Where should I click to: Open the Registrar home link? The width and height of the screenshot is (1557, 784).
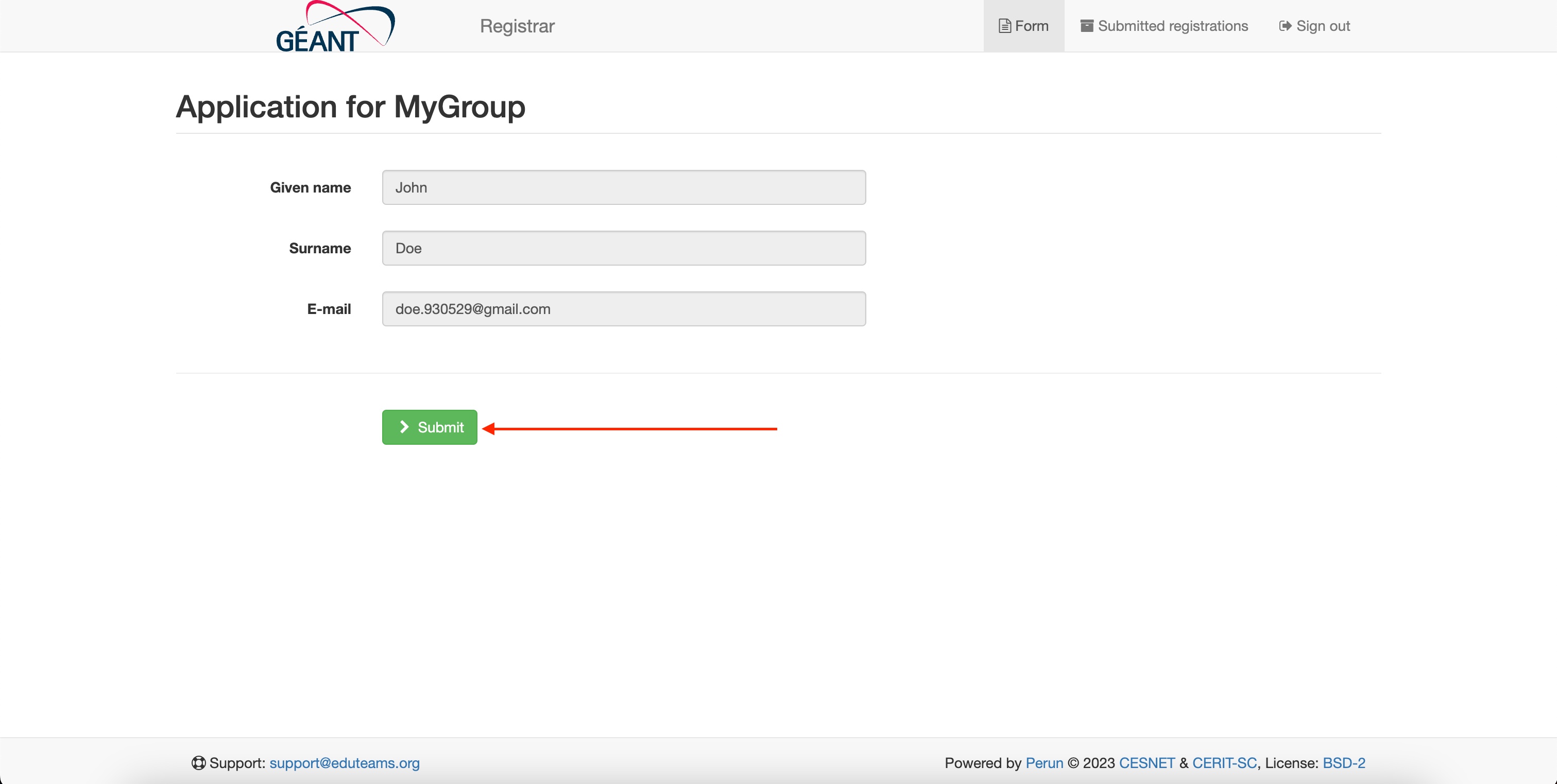517,26
